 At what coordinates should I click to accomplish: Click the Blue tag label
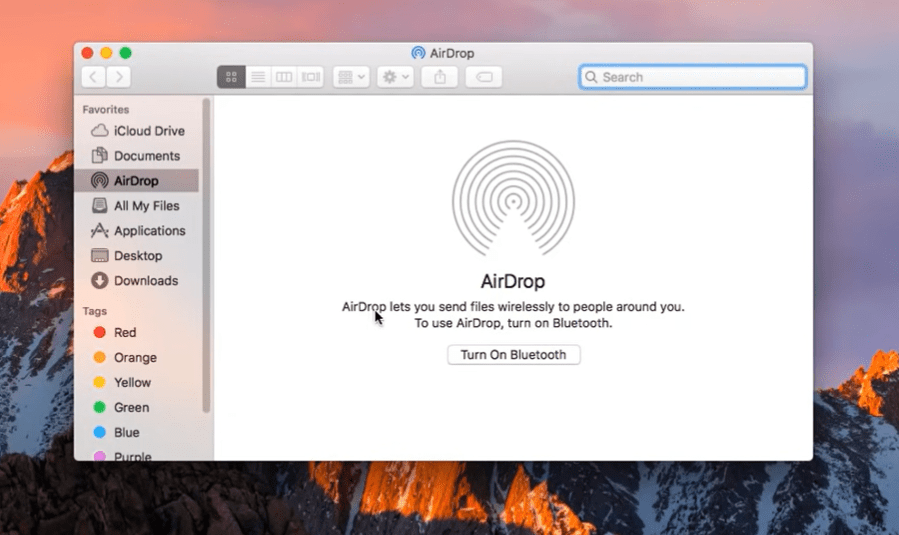pos(127,432)
